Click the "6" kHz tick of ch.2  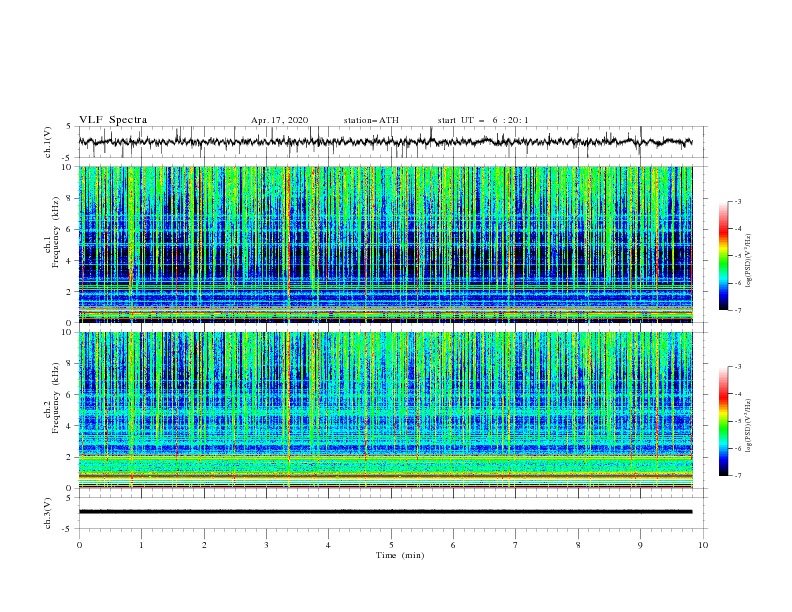70,394
